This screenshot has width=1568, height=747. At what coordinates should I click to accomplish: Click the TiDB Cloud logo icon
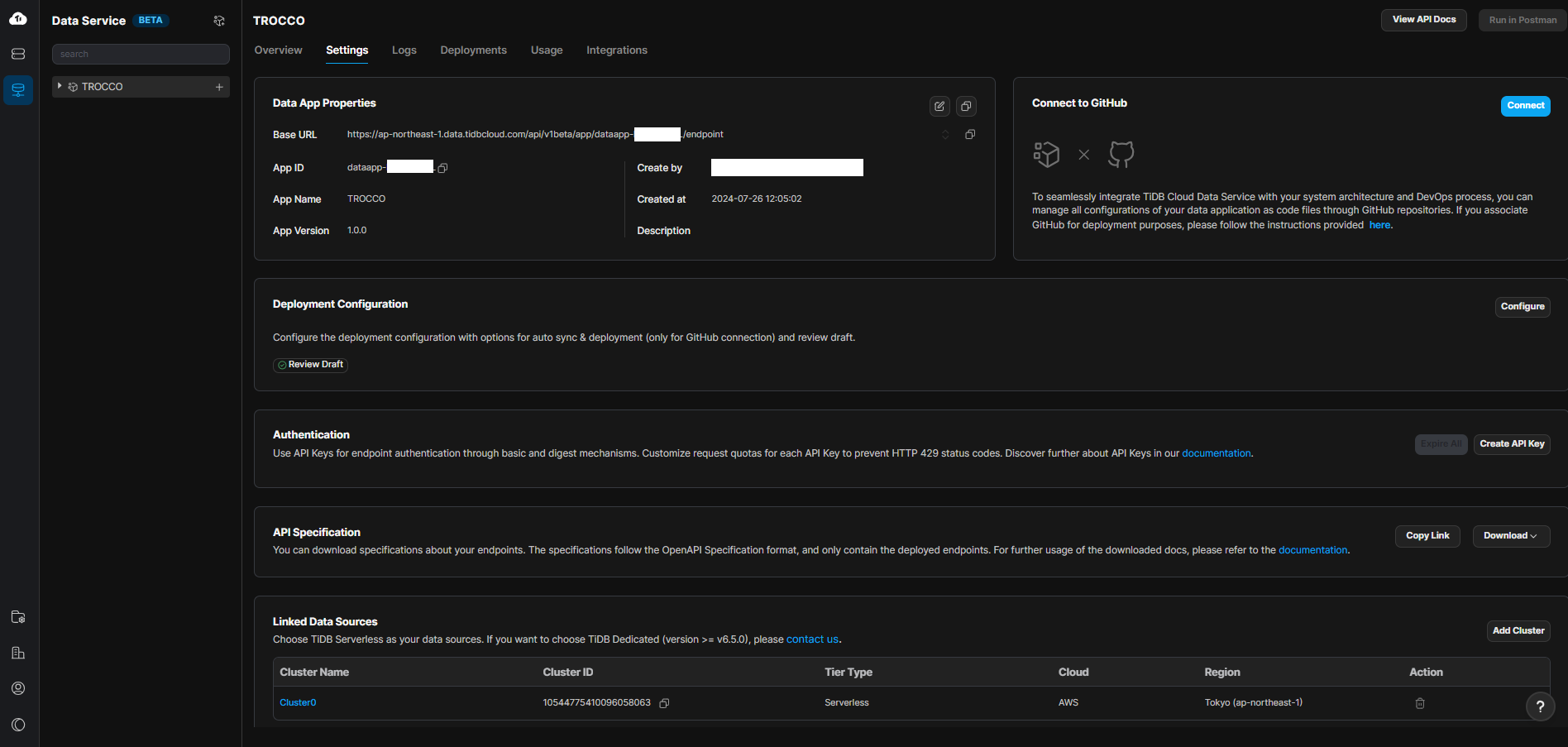point(18,18)
